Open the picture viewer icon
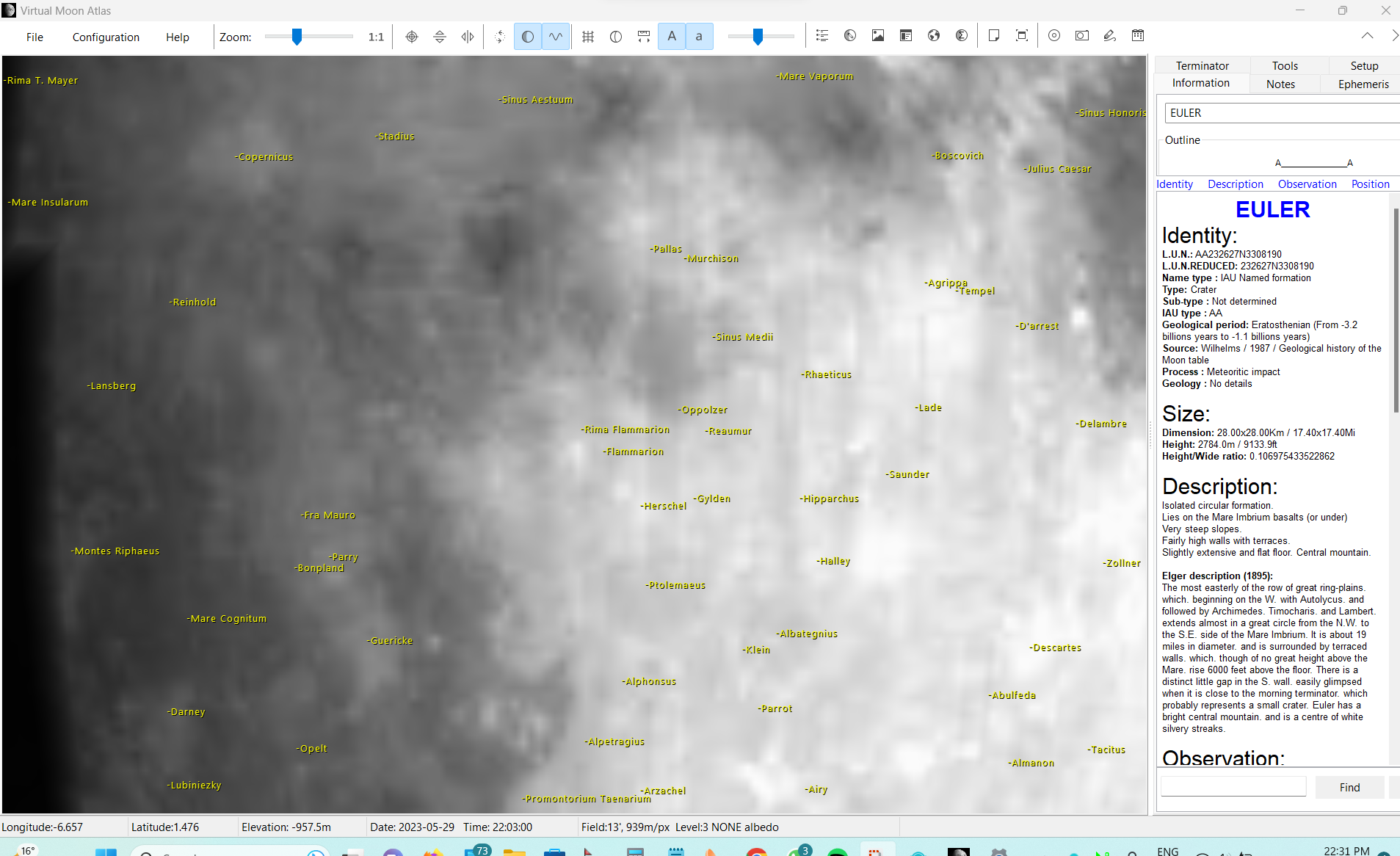This screenshot has height=856, width=1400. coord(878,36)
